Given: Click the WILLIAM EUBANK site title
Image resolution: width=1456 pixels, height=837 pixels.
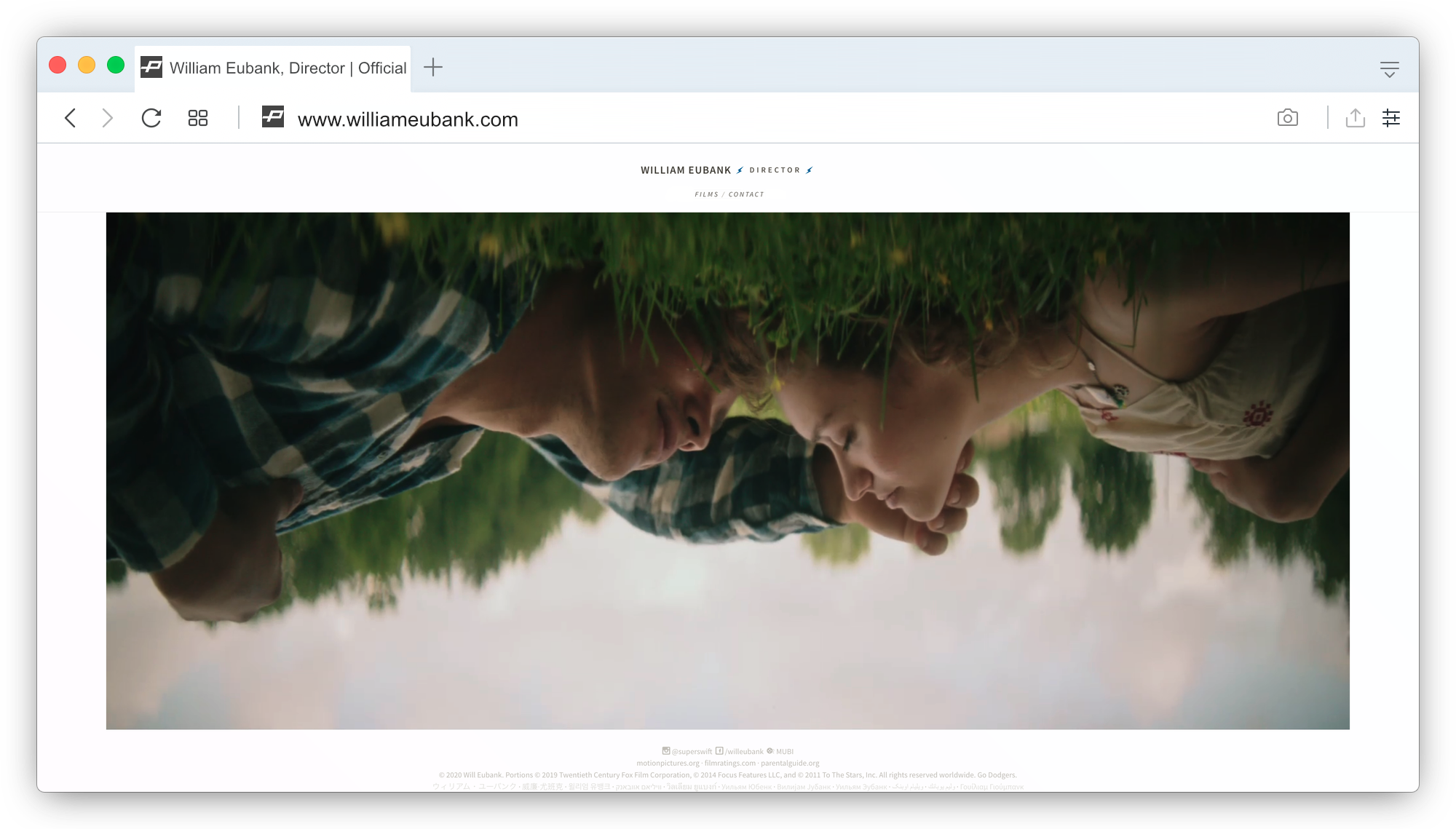Looking at the screenshot, I should (686, 170).
